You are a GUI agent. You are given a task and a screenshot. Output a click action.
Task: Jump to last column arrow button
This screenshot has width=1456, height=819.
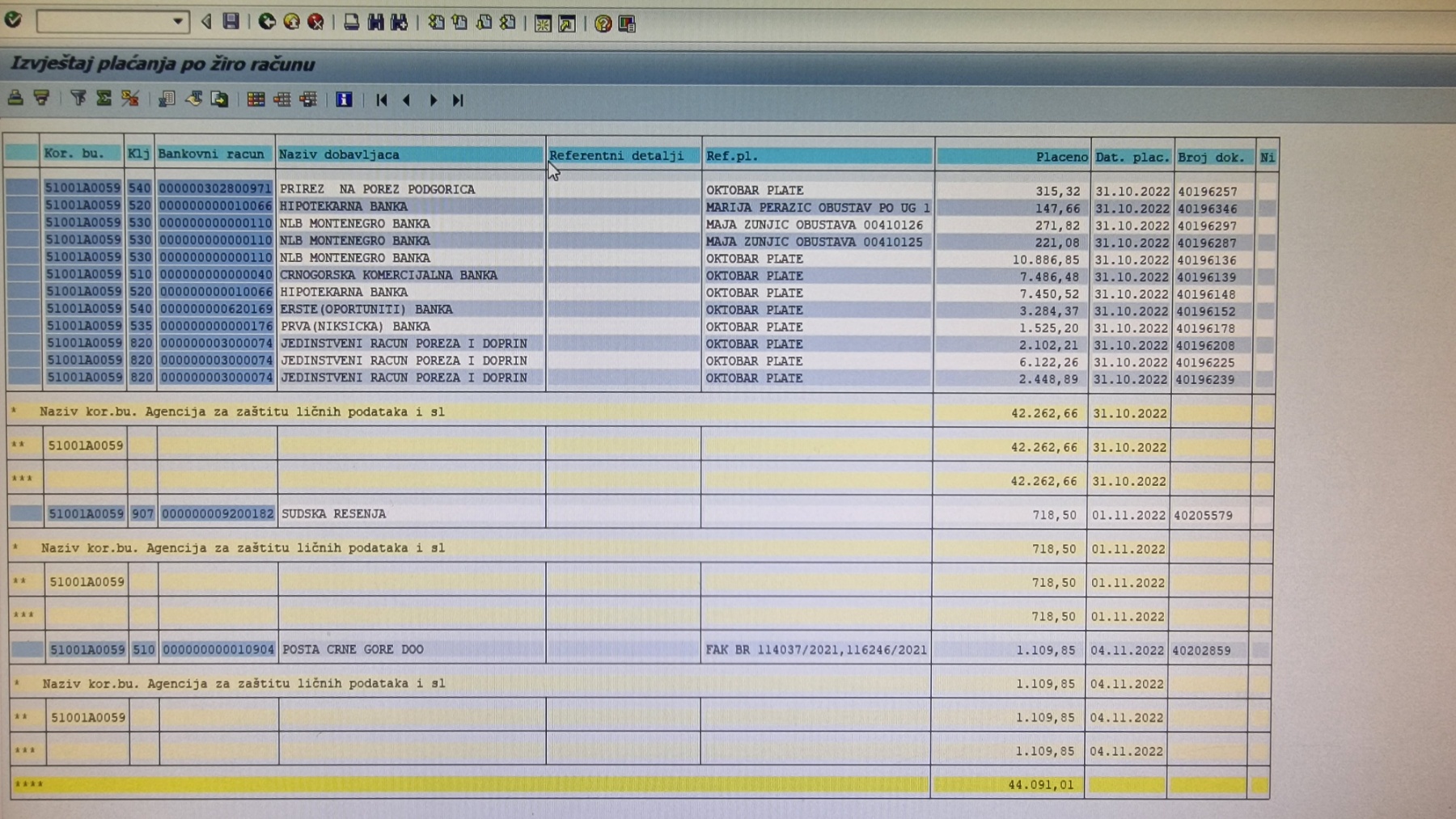click(458, 100)
